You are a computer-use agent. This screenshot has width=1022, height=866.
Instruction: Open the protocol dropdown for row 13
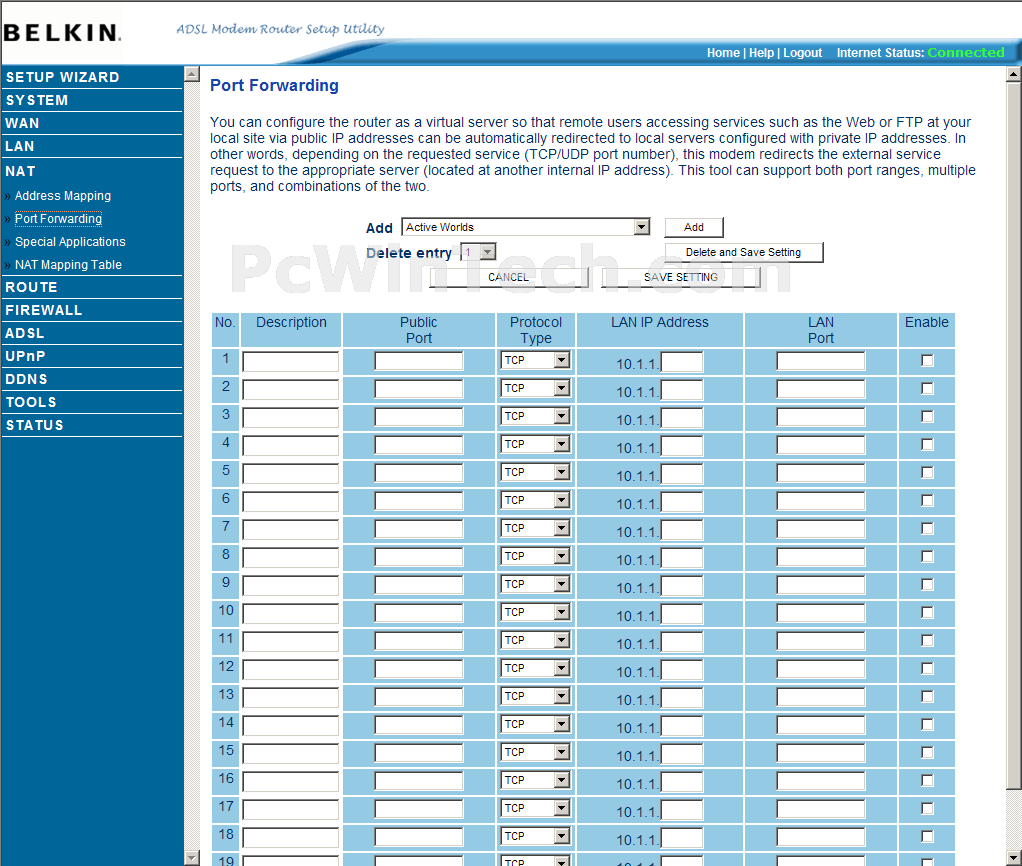point(535,697)
